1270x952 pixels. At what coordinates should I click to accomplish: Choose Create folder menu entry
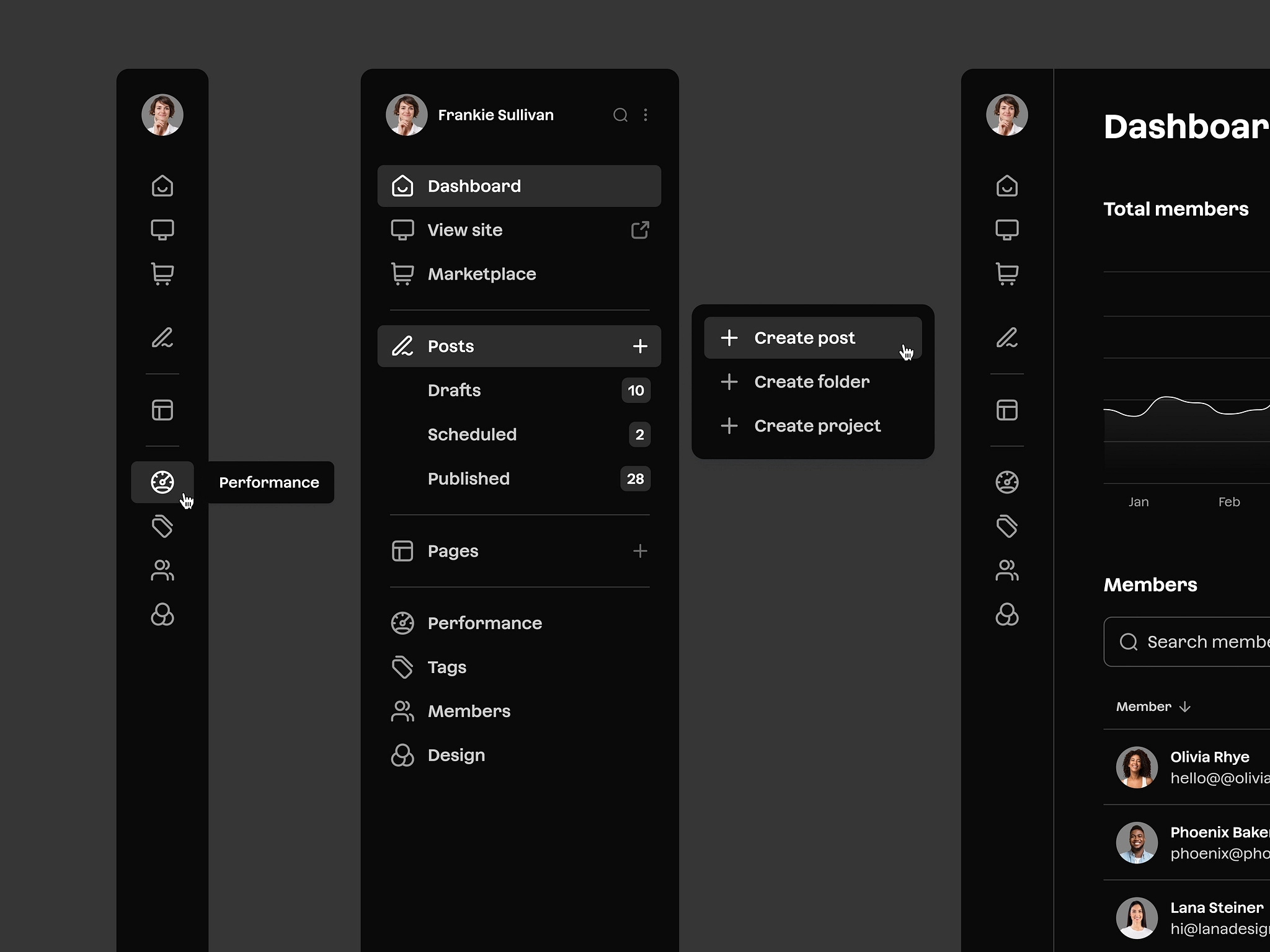[811, 382]
